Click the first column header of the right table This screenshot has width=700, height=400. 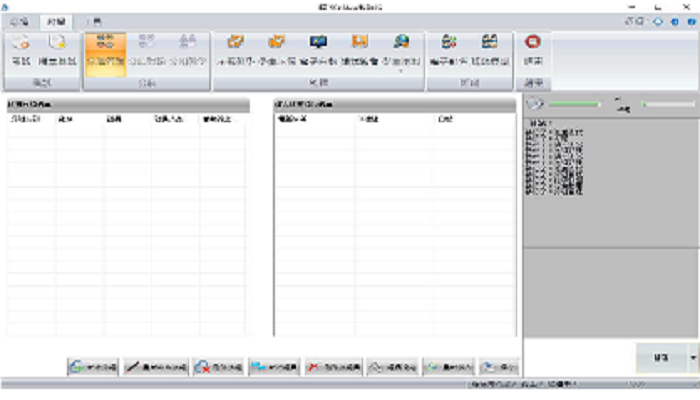(x=314, y=118)
